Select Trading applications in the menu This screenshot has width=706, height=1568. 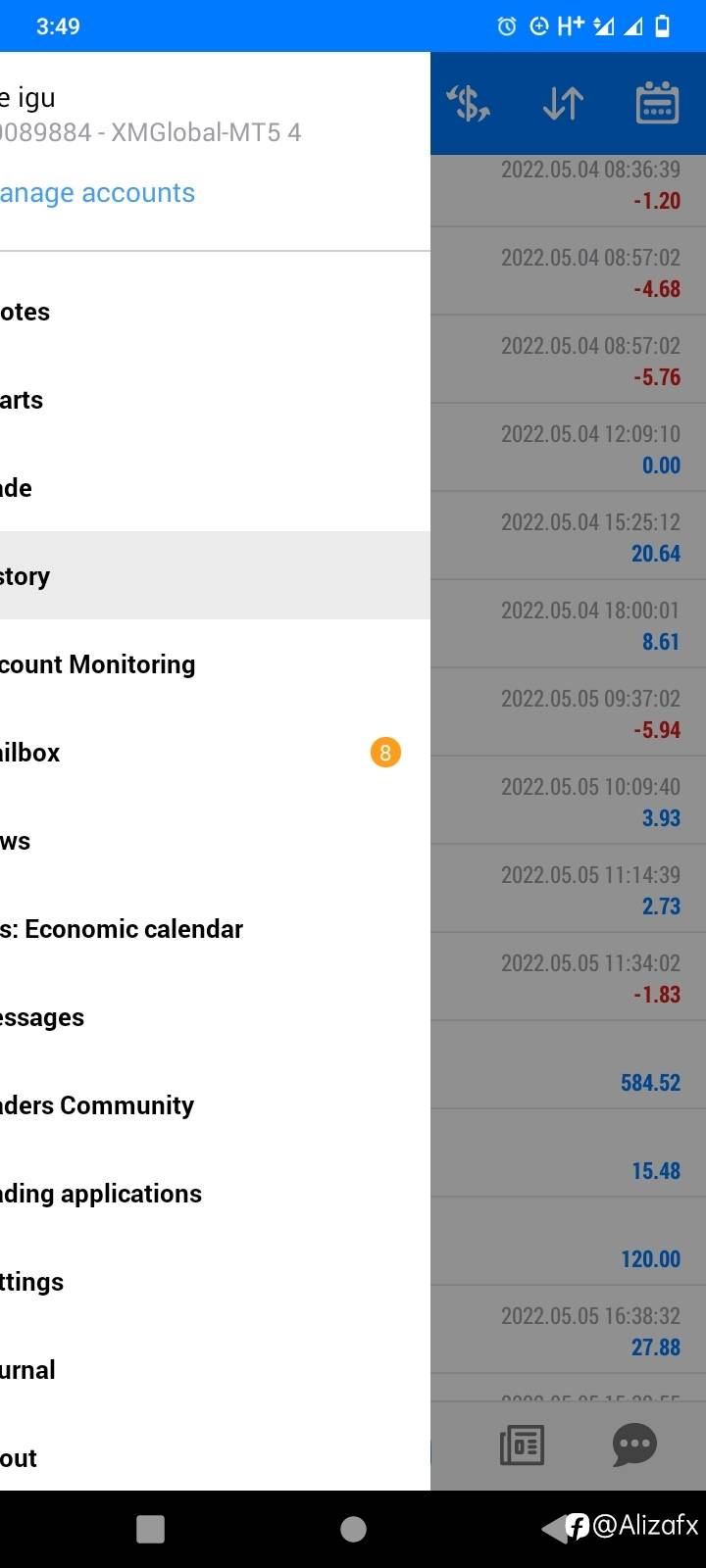pyautogui.click(x=101, y=1194)
